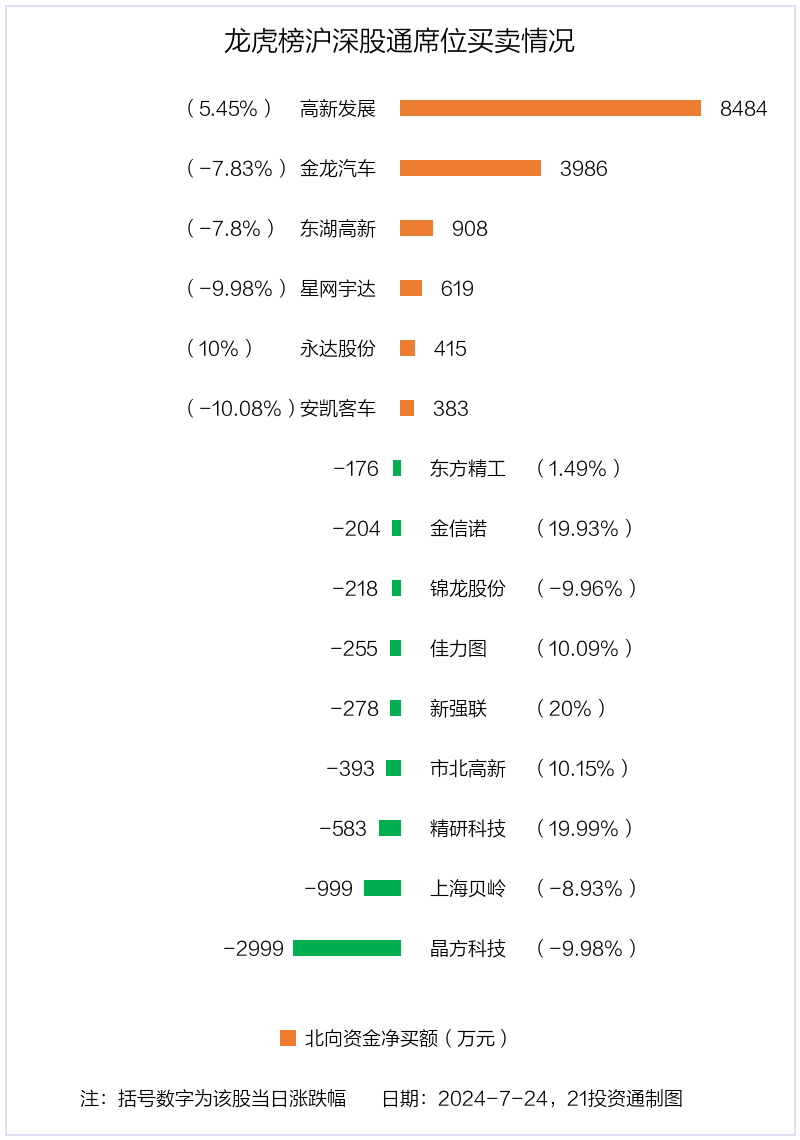Click the date text 2024-7-24 in footer
Screen dimensions: 800x1140
click(489, 1098)
